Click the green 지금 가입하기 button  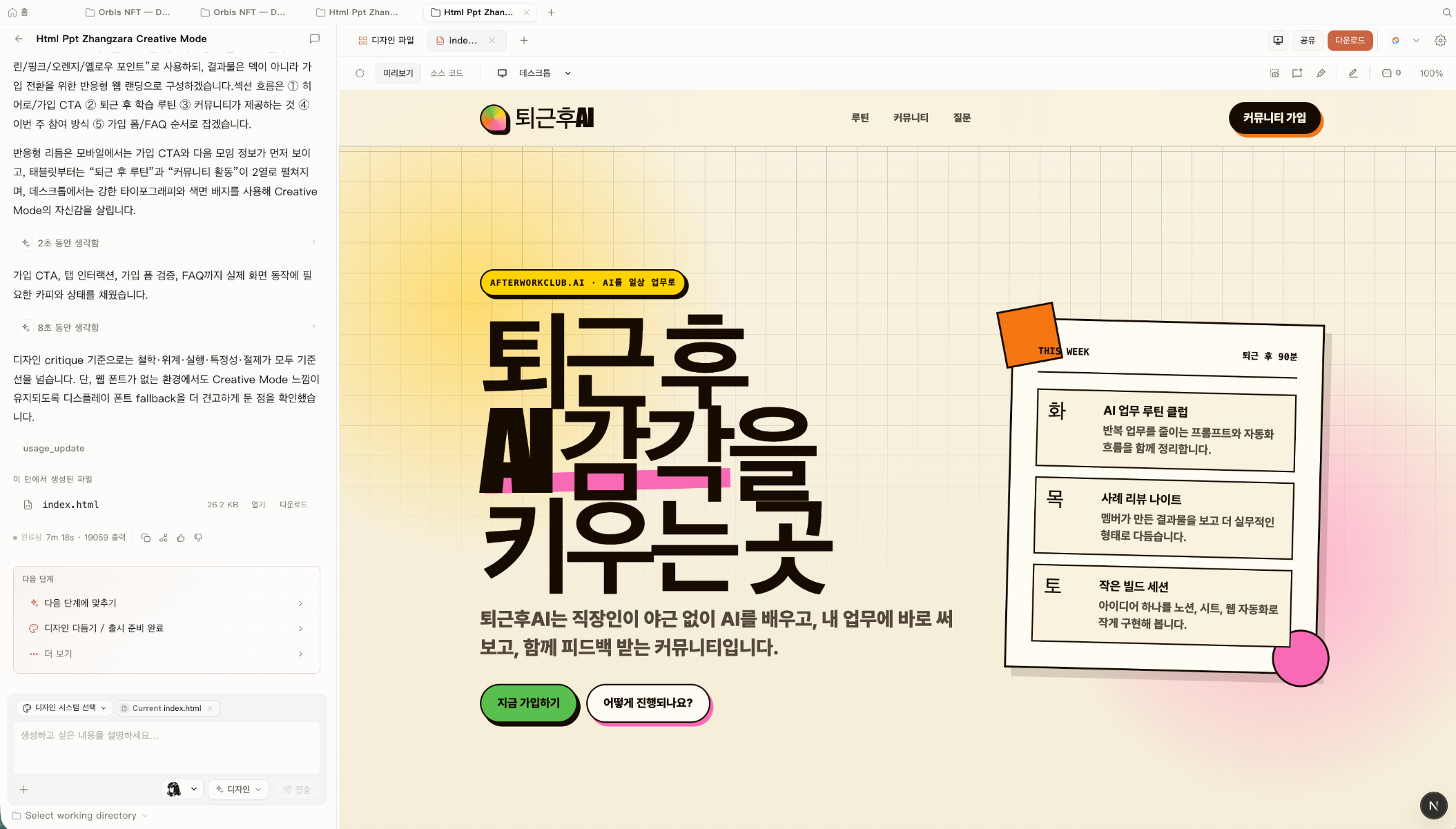(x=529, y=703)
